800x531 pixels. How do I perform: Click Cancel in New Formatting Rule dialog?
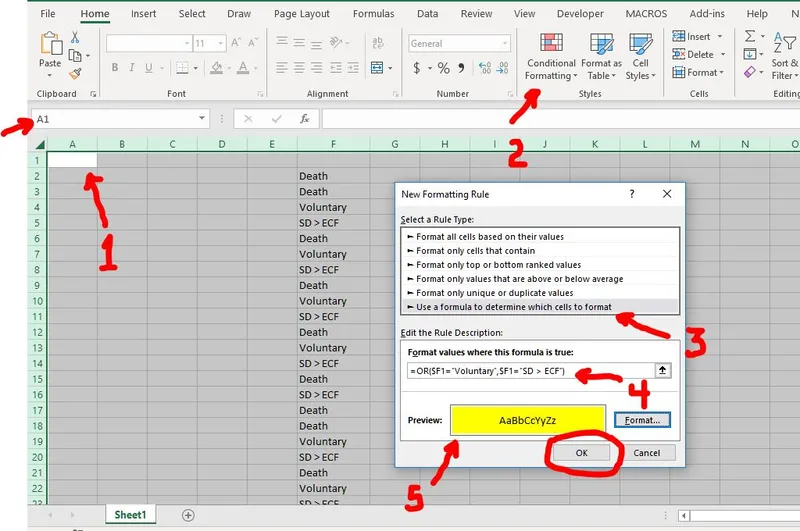(646, 452)
